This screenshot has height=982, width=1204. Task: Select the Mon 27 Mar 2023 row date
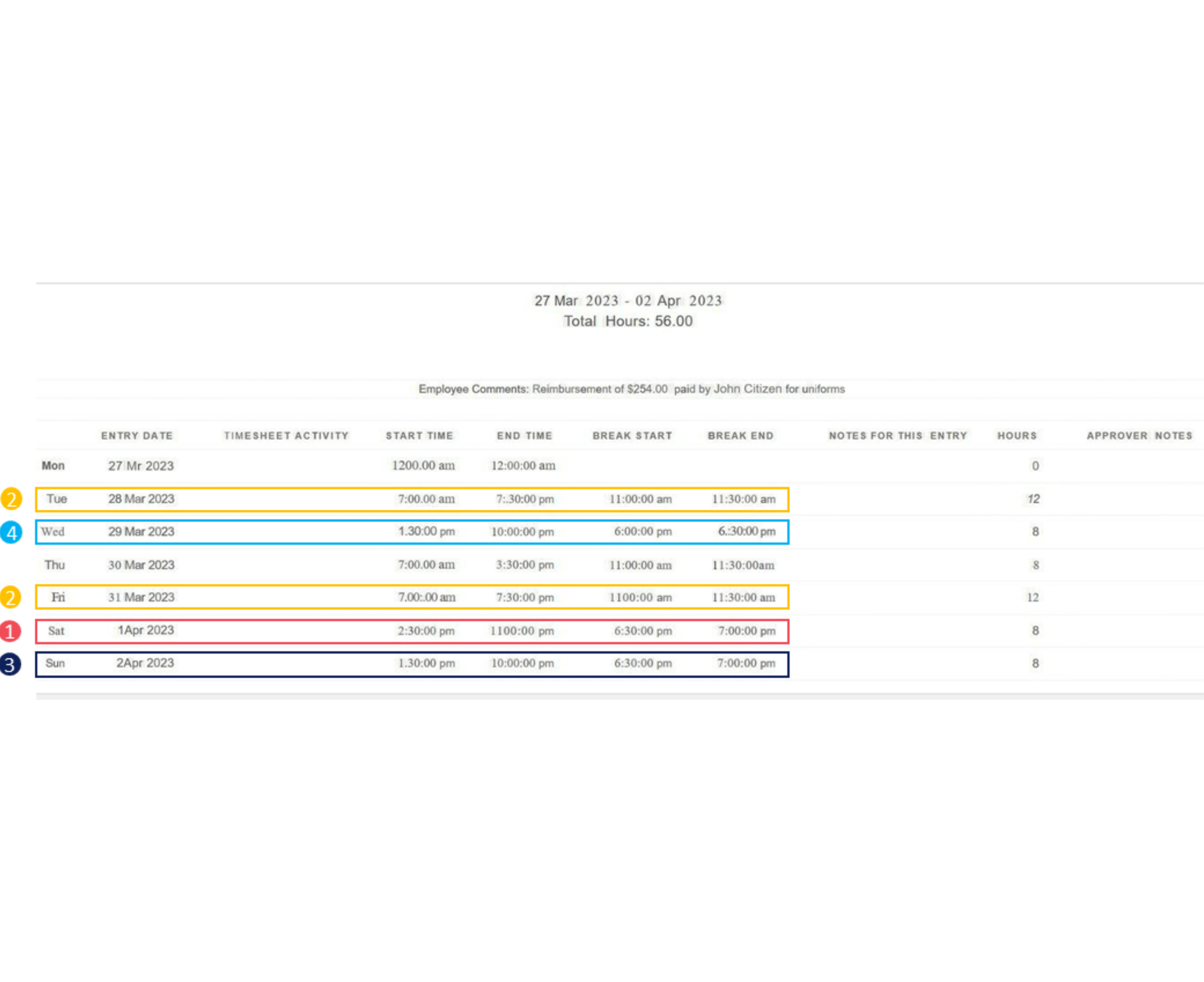(141, 466)
